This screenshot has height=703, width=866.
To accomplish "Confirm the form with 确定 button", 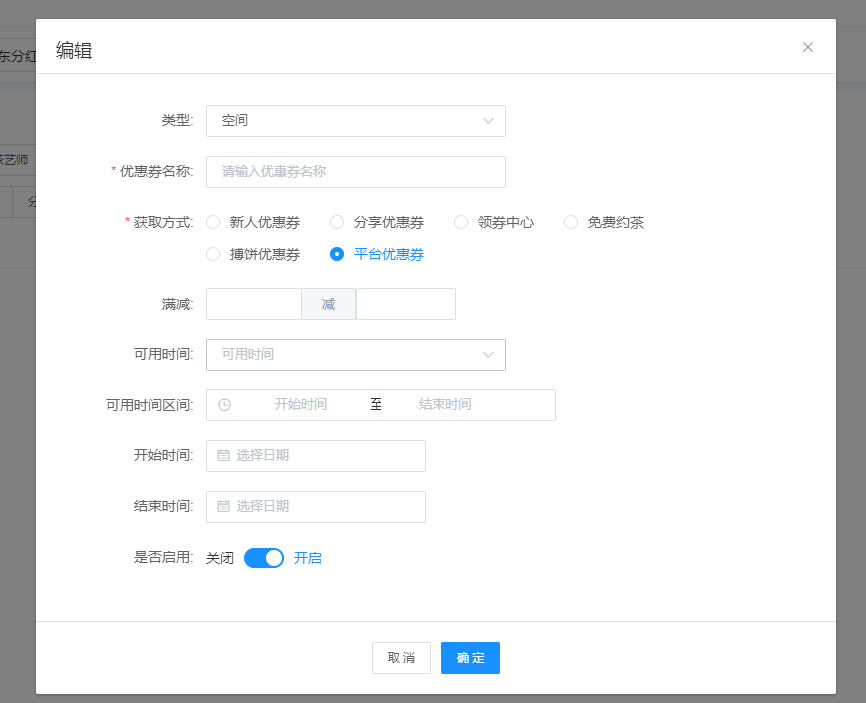I will 470,658.
